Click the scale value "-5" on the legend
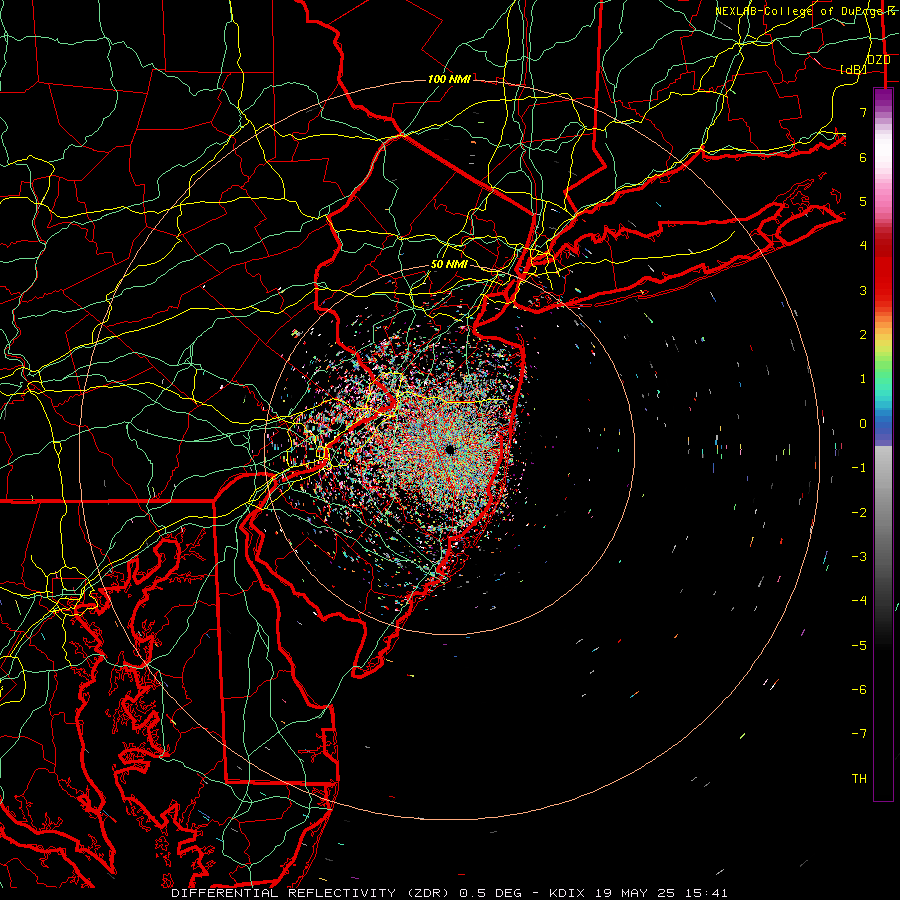 click(859, 646)
